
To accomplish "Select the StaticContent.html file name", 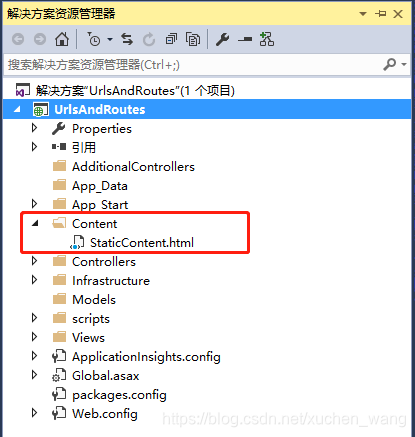I will 142,242.
